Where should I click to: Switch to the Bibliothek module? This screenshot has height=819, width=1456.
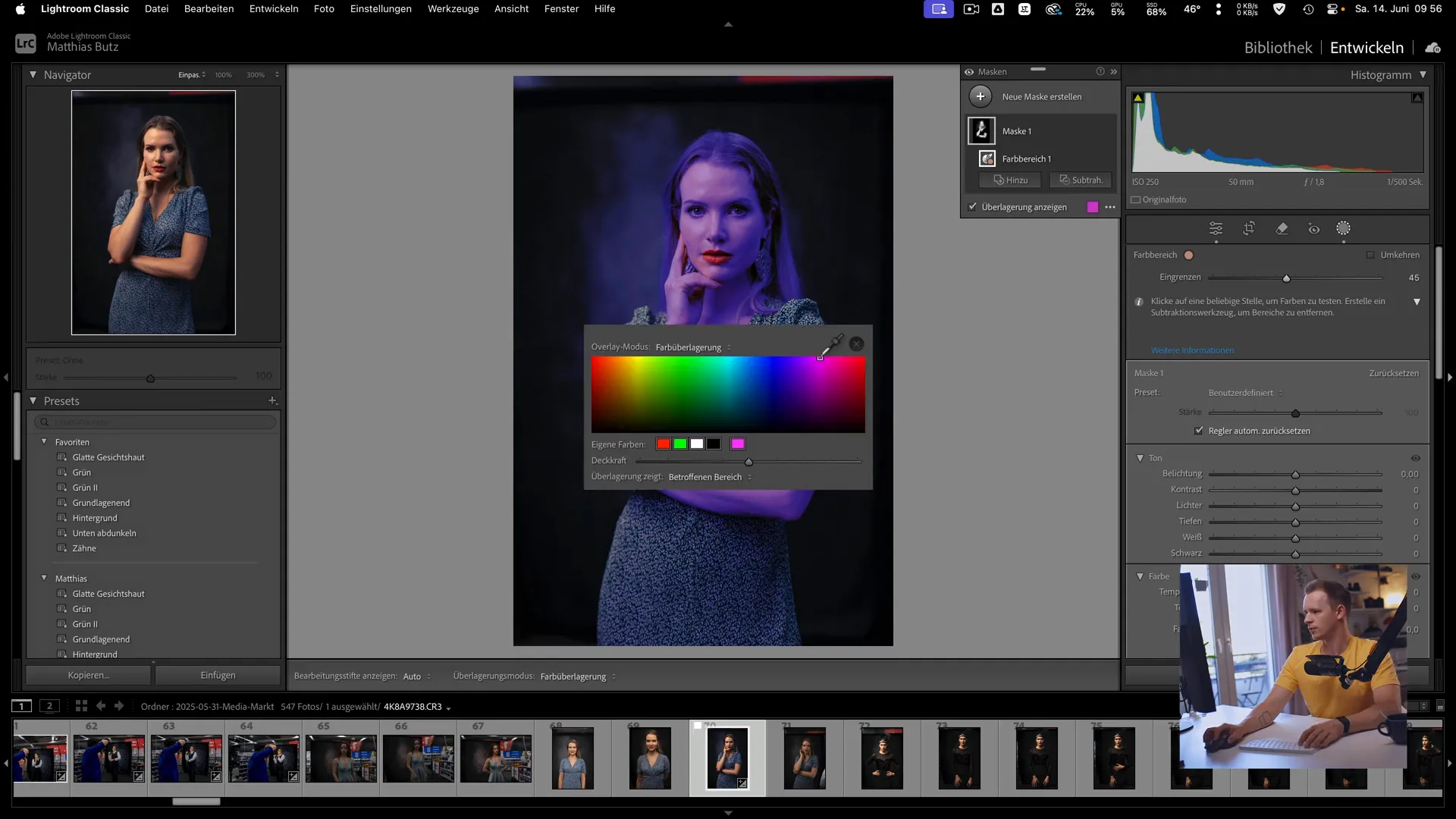(1278, 48)
